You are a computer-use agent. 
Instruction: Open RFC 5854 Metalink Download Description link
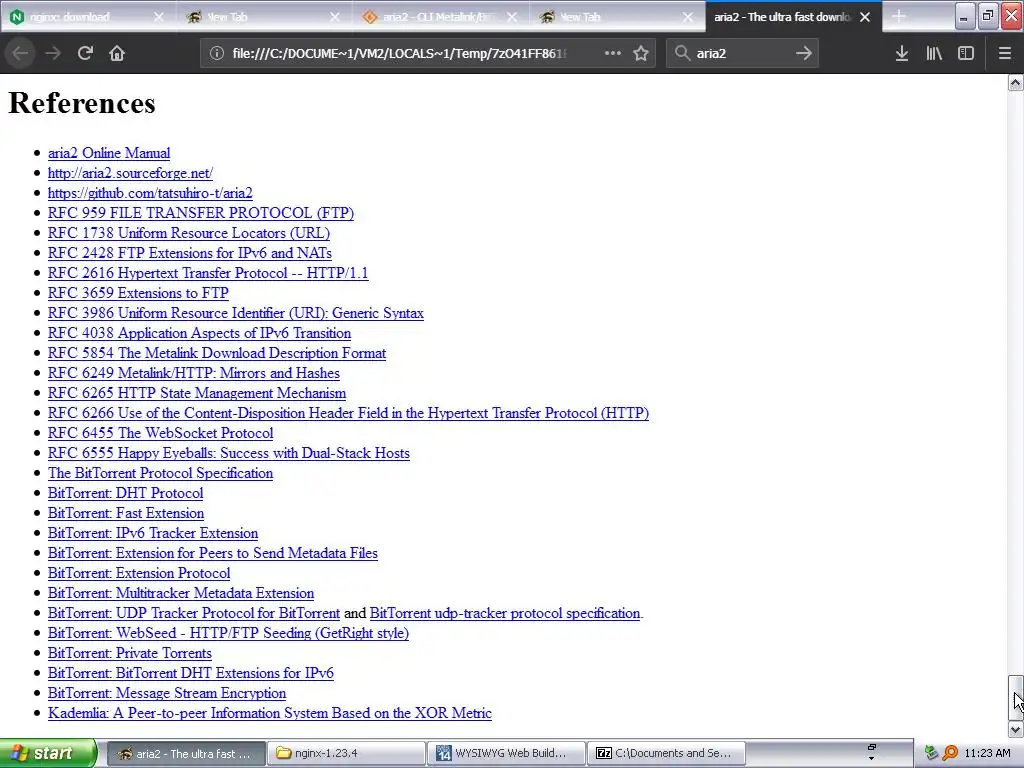click(x=217, y=353)
